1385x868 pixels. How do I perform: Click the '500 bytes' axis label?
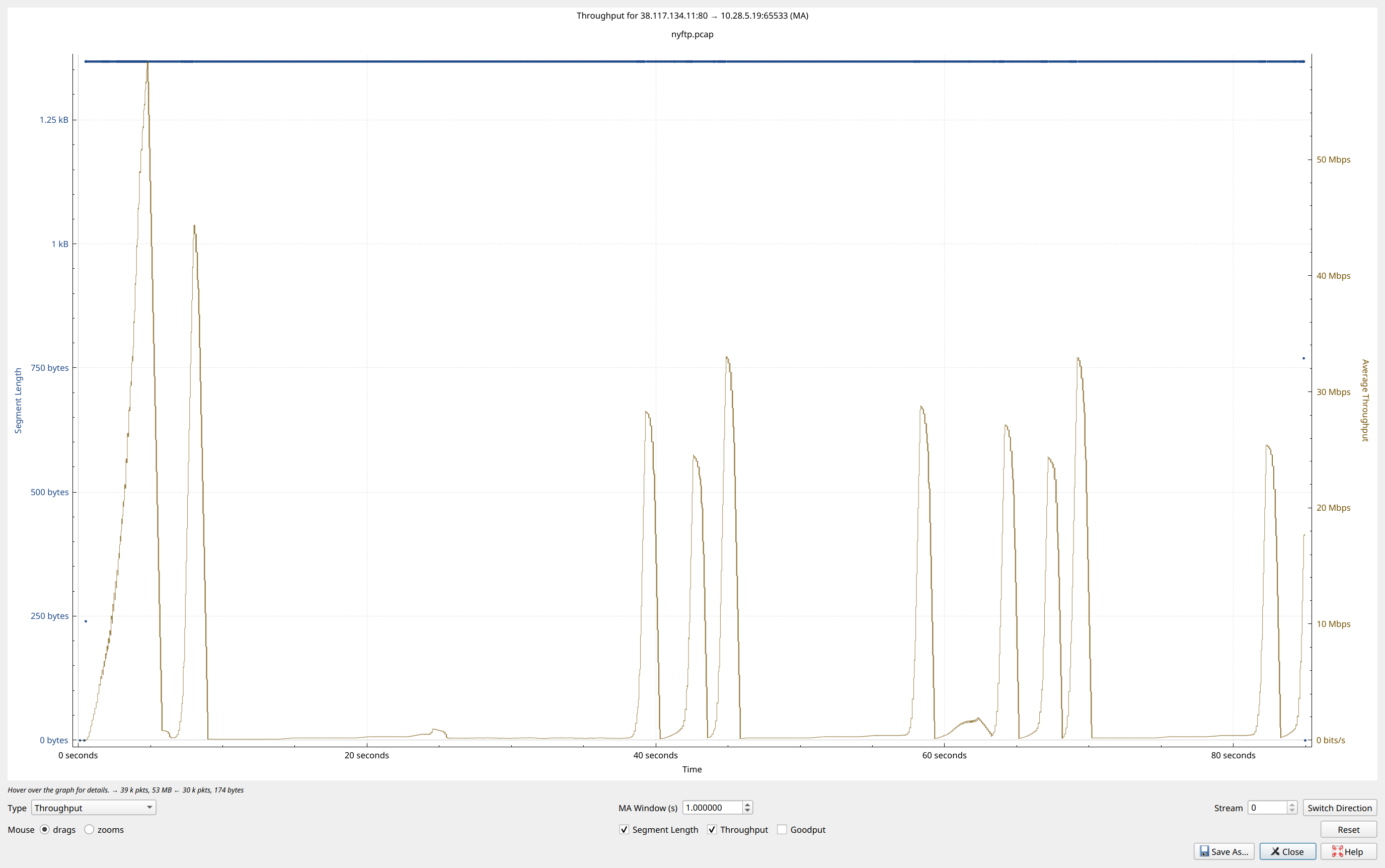point(49,492)
